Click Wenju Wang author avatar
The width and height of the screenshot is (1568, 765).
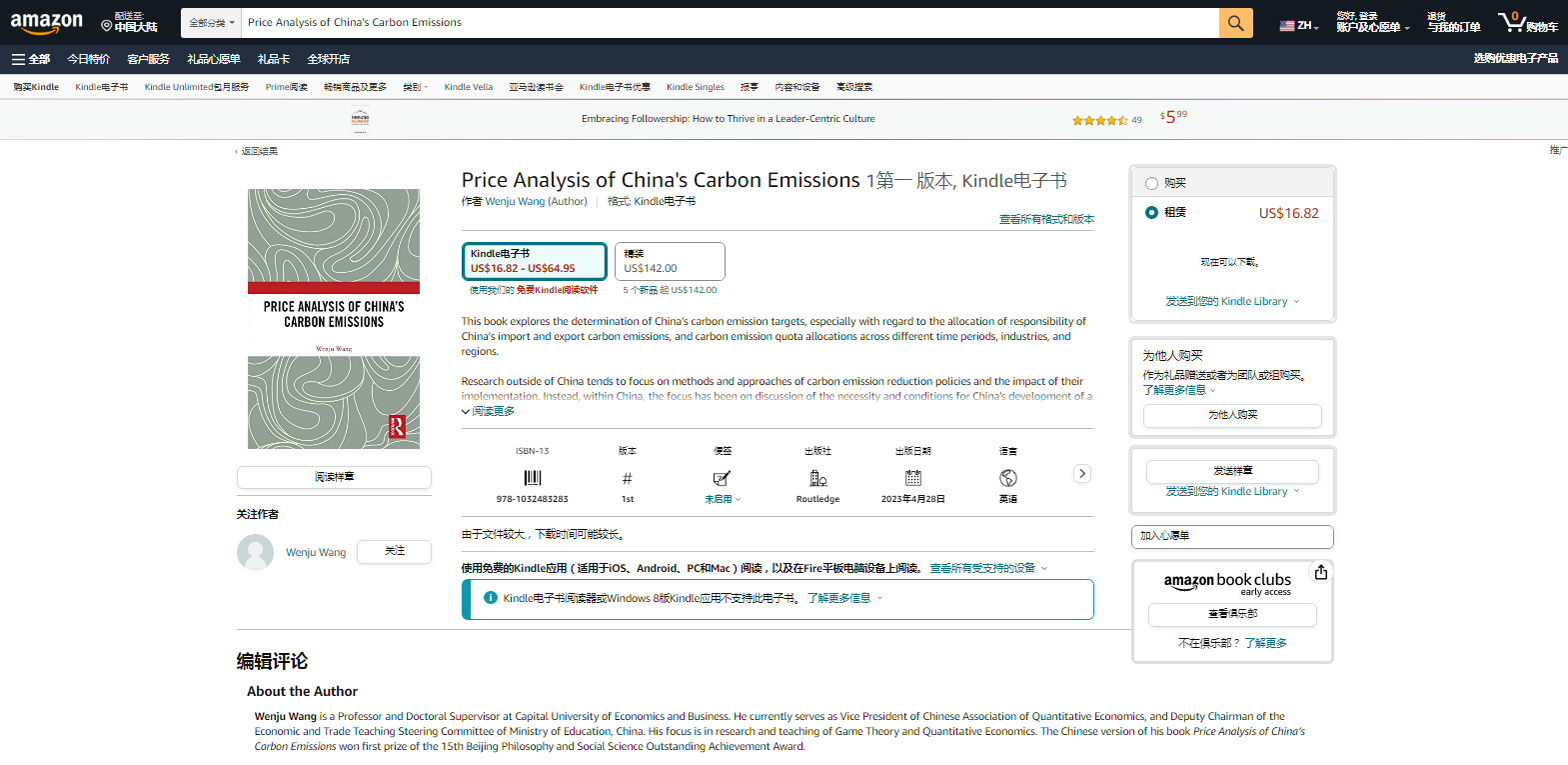pos(255,552)
